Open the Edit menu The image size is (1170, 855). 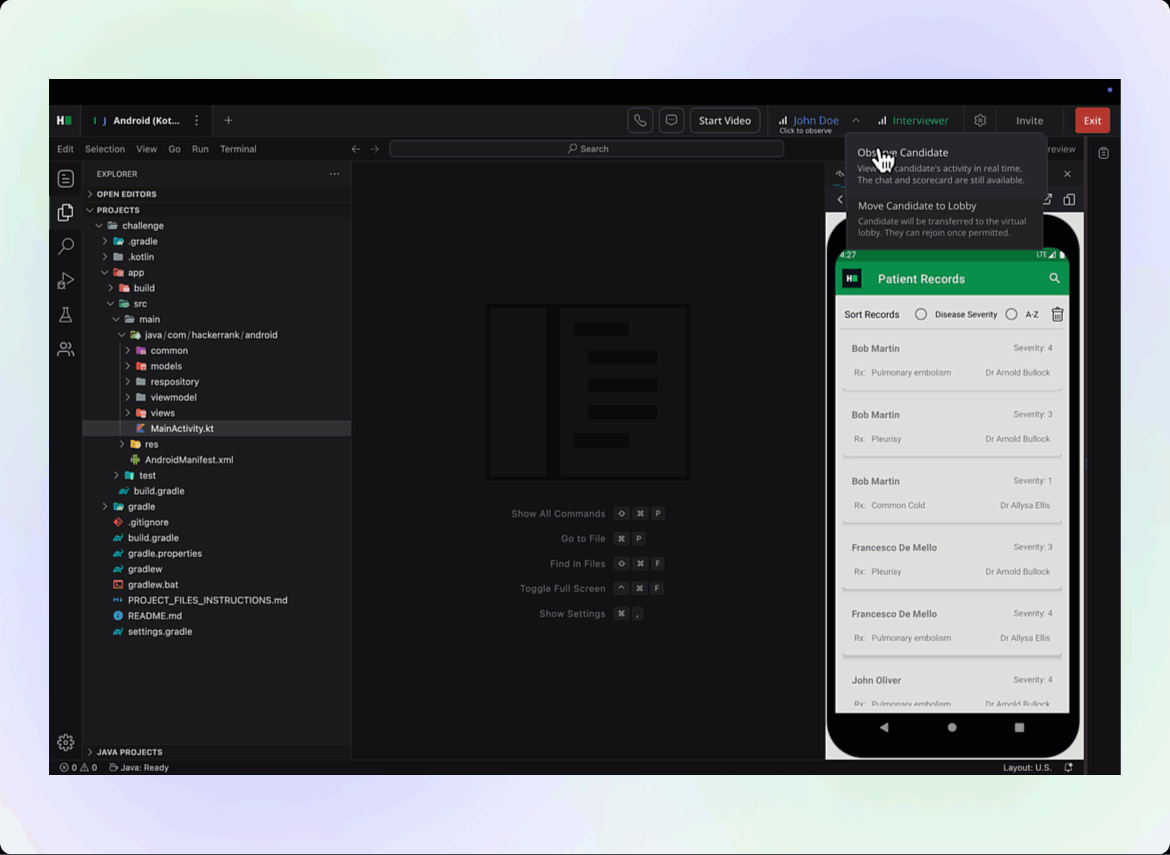65,149
